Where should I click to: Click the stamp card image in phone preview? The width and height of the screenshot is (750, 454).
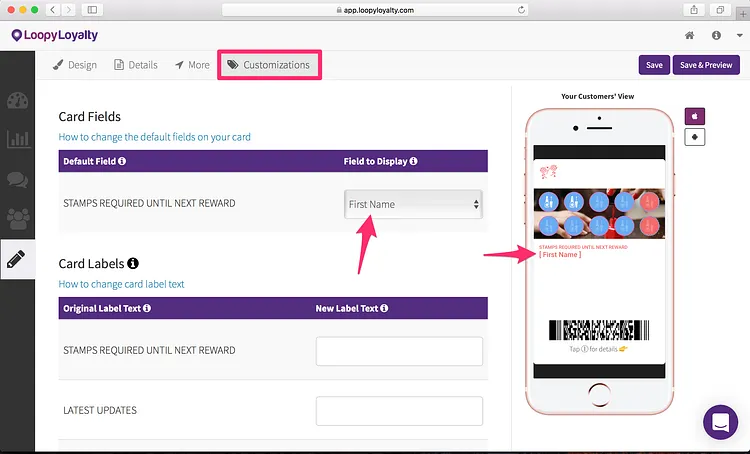pos(599,213)
